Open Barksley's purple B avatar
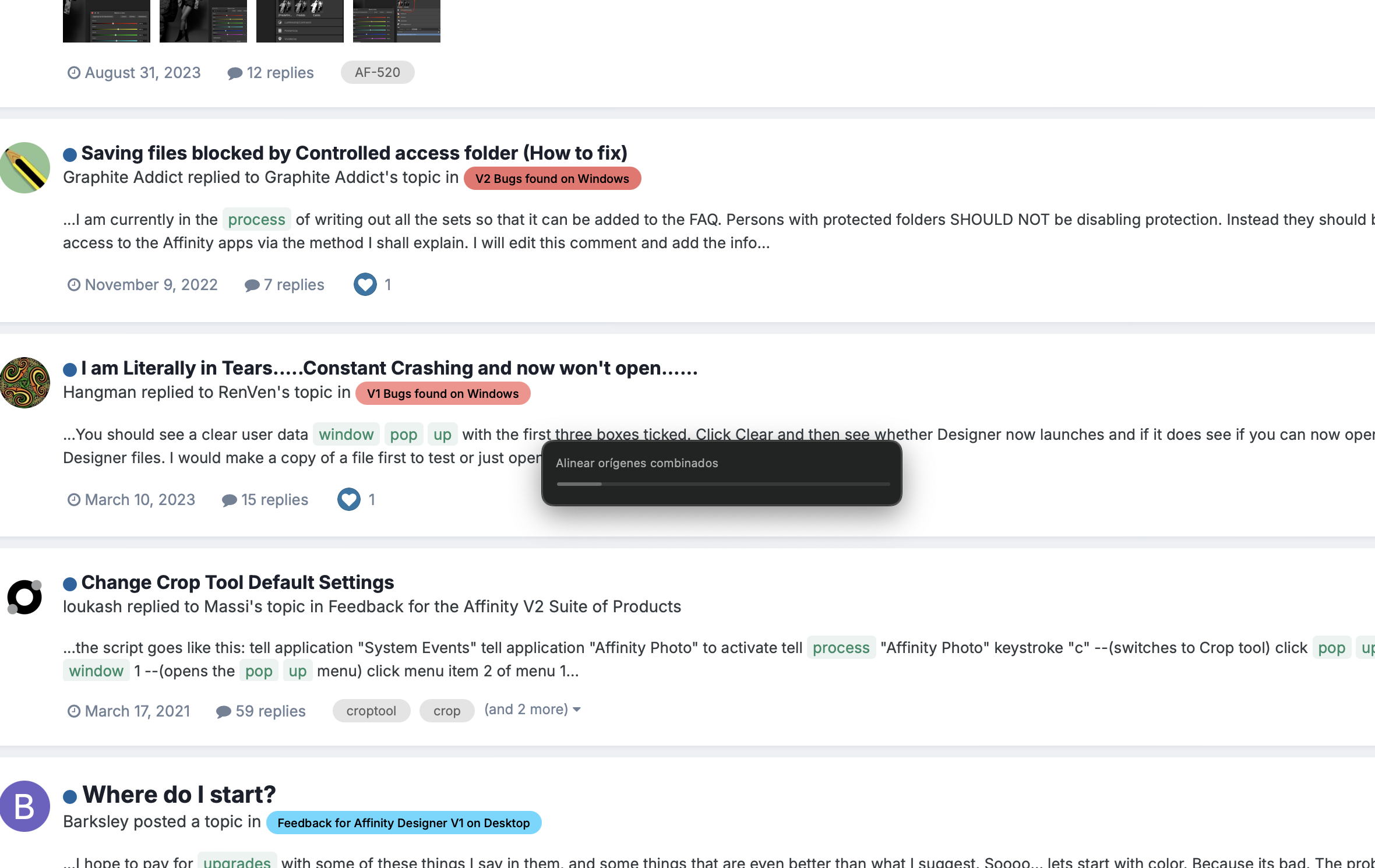The width and height of the screenshot is (1375, 868). [24, 806]
